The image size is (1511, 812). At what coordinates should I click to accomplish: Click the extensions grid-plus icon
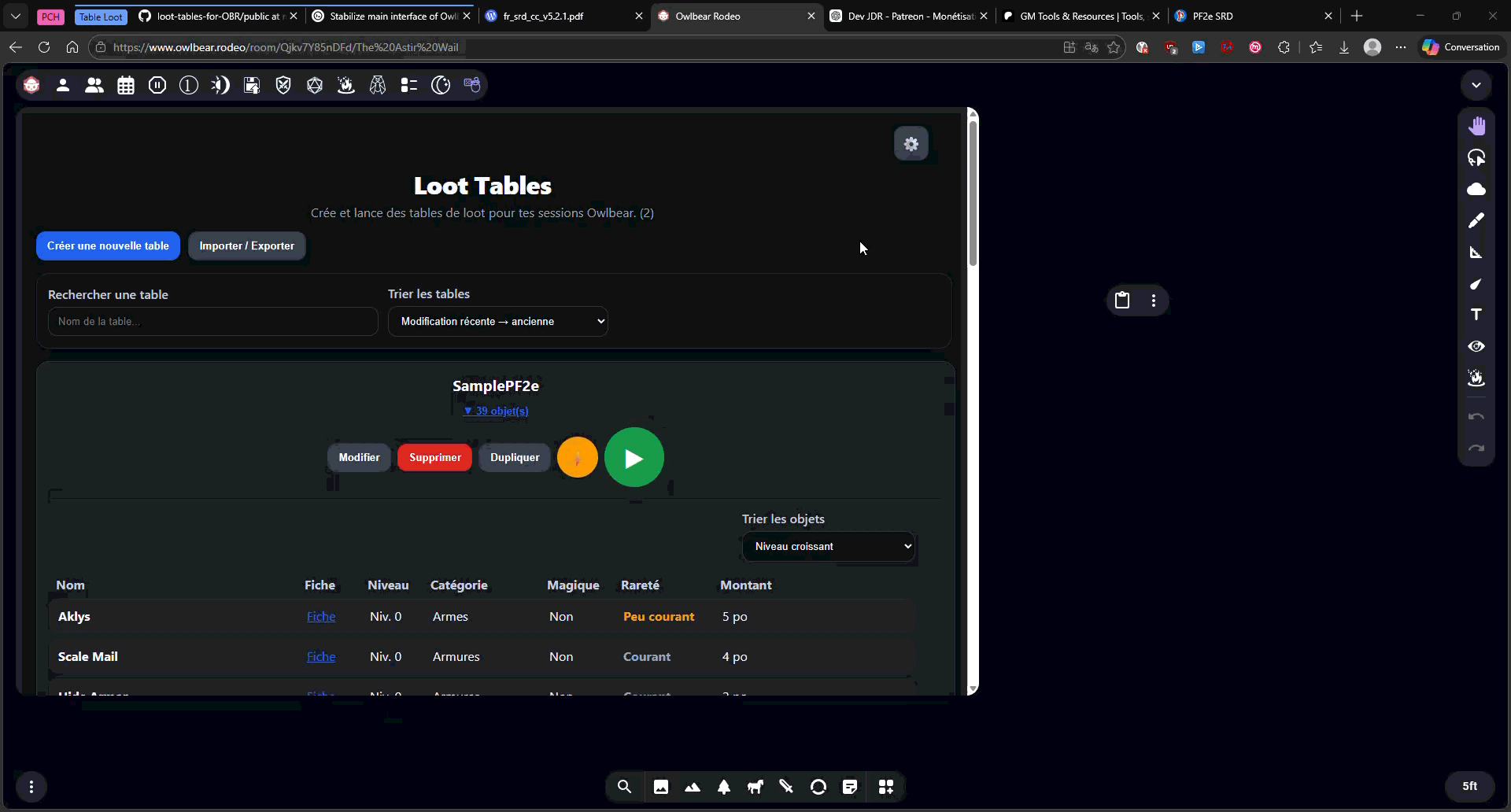(x=886, y=787)
